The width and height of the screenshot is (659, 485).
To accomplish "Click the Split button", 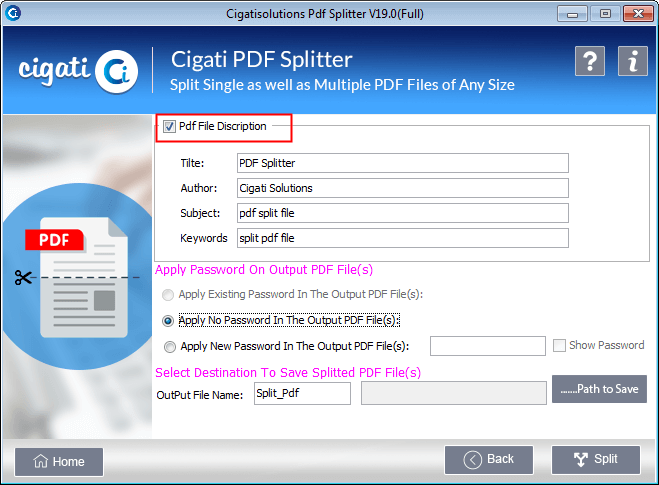I will [x=596, y=459].
